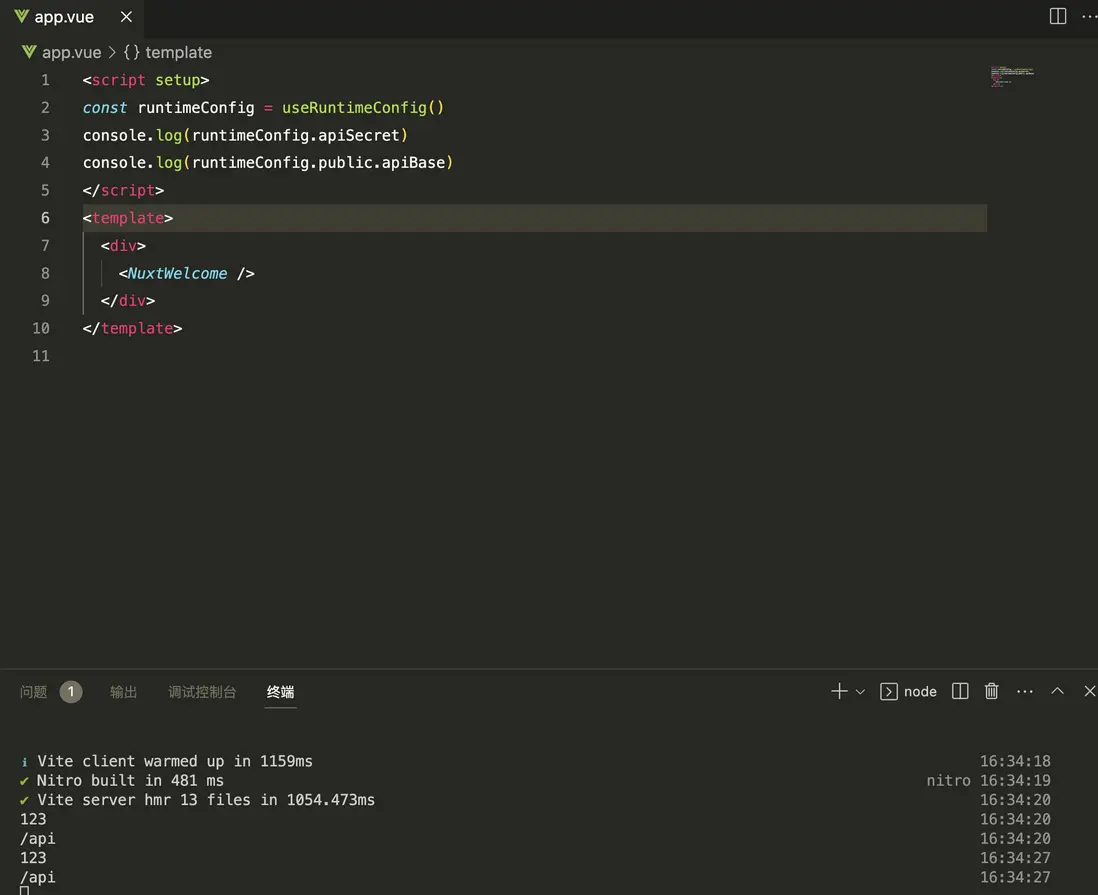Split the terminal panel
Viewport: 1098px width, 895px height.
click(960, 691)
